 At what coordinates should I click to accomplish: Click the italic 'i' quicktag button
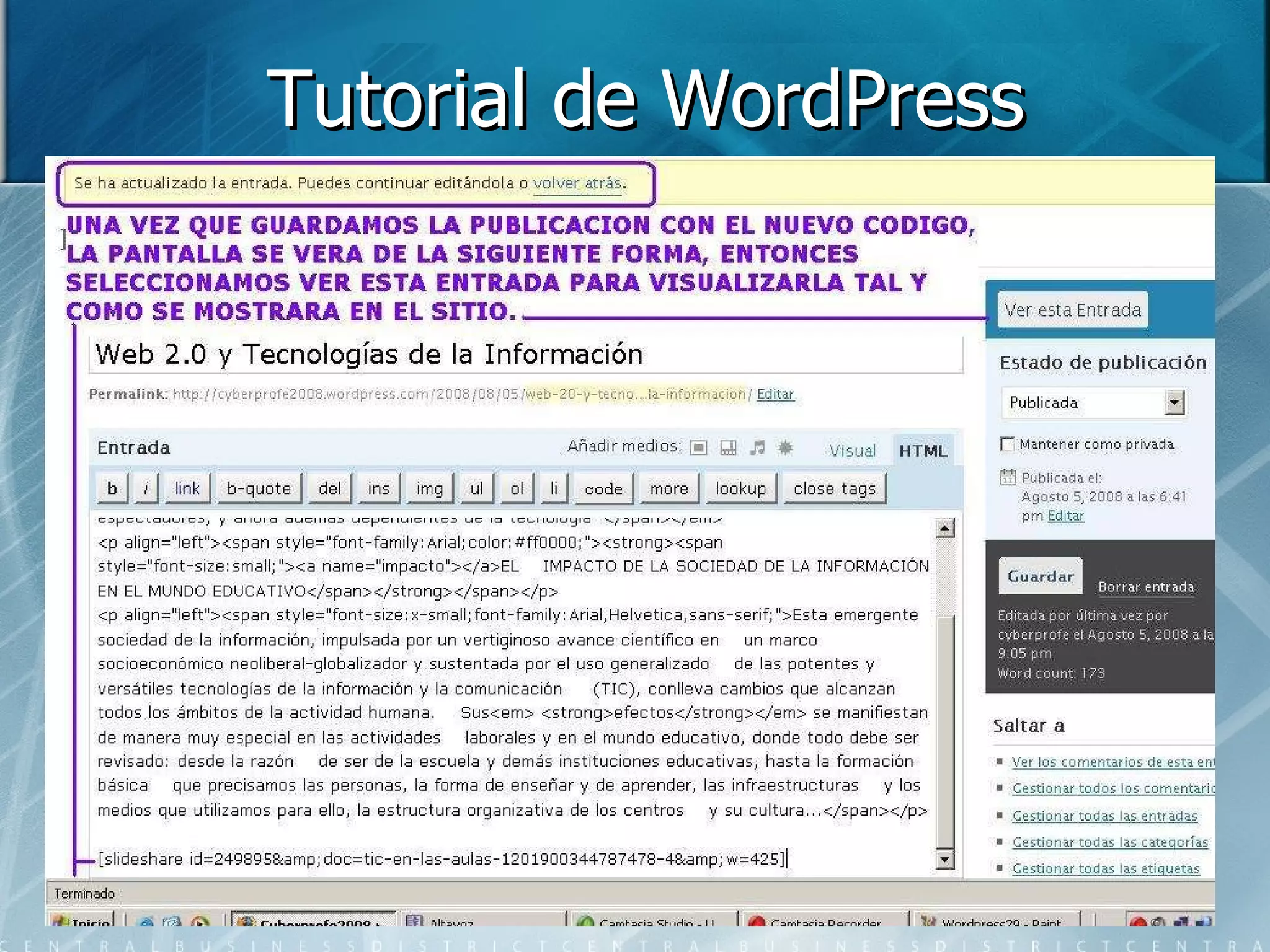click(146, 488)
